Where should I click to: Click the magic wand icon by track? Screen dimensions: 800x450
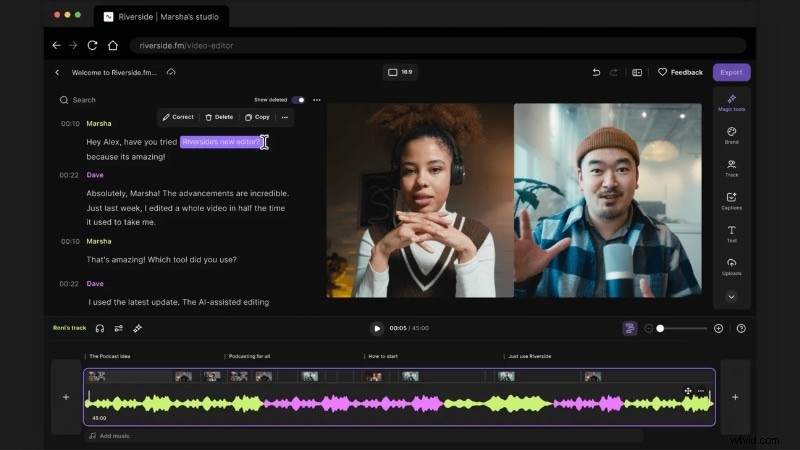pos(138,329)
